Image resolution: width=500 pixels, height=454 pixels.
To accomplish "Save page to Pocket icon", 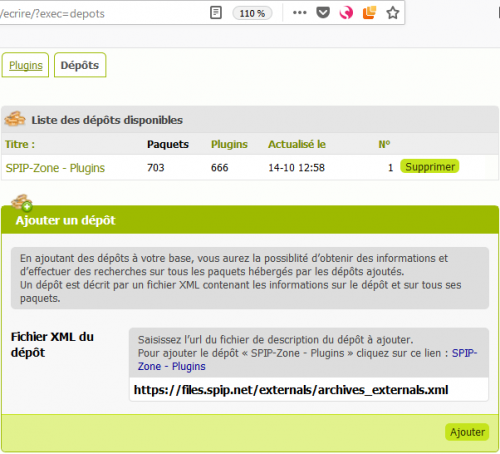I will coord(323,13).
